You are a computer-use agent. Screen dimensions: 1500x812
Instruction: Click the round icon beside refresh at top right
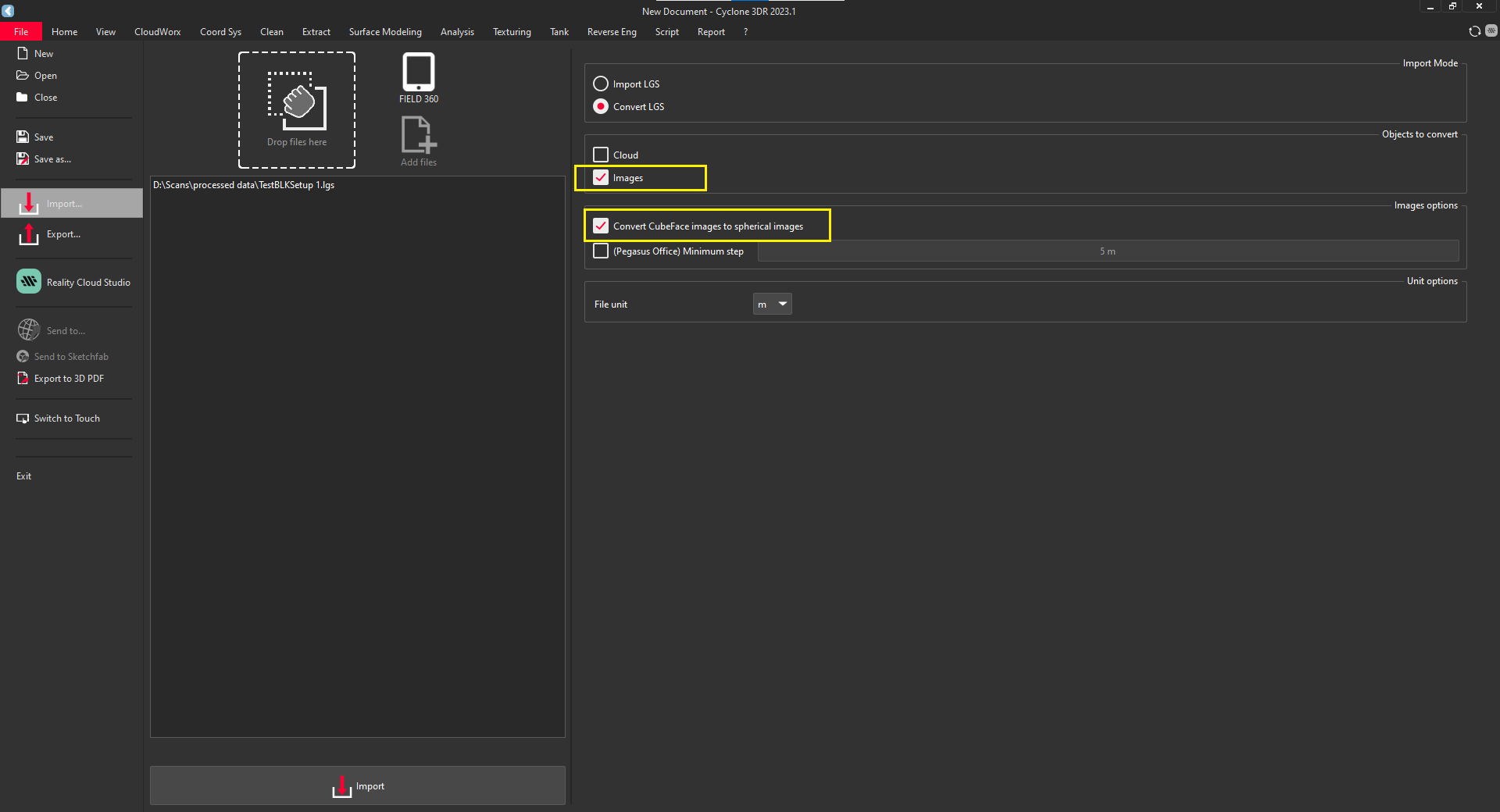[1491, 31]
